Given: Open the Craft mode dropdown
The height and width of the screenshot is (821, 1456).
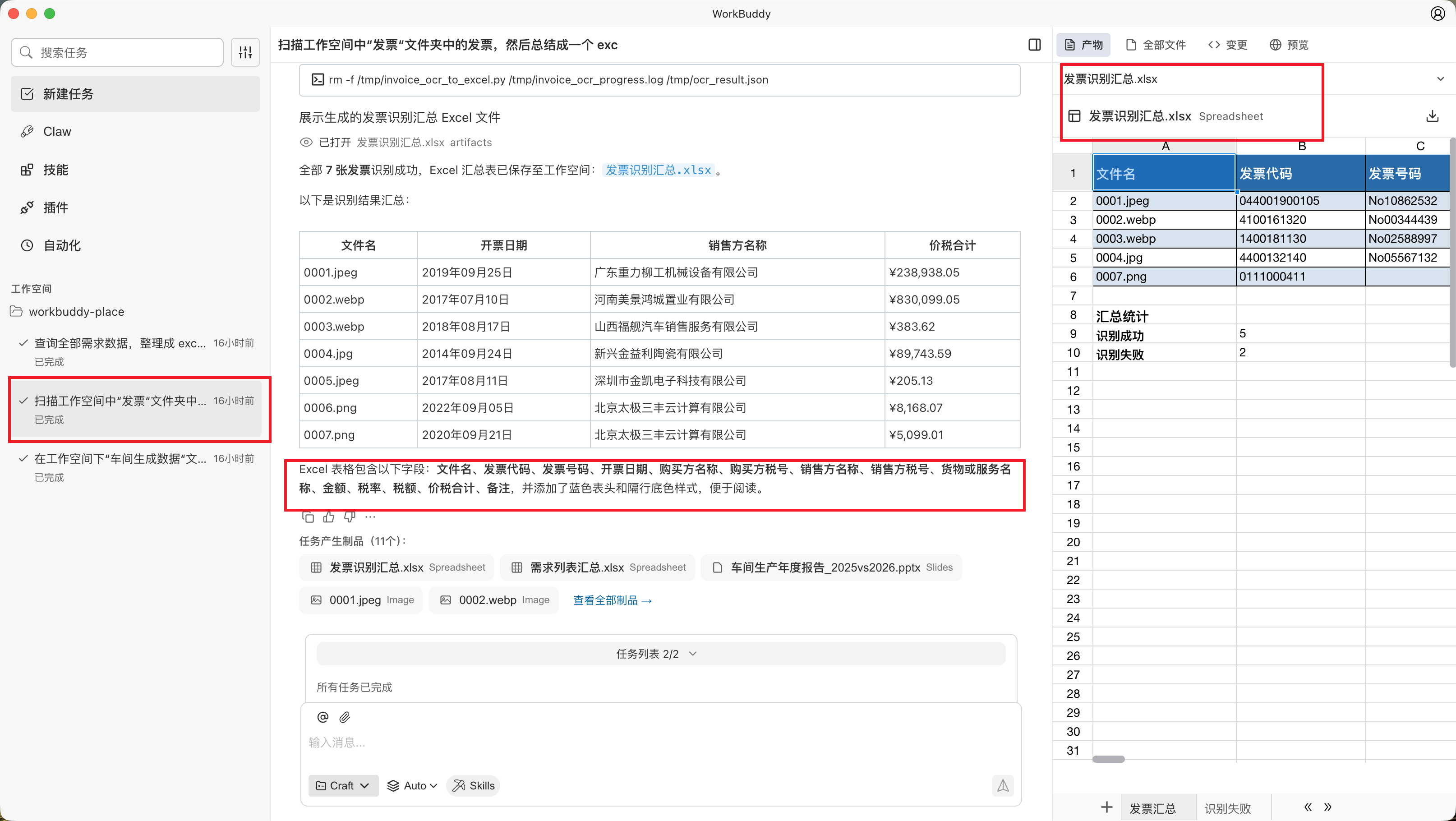Looking at the screenshot, I should click(x=343, y=785).
